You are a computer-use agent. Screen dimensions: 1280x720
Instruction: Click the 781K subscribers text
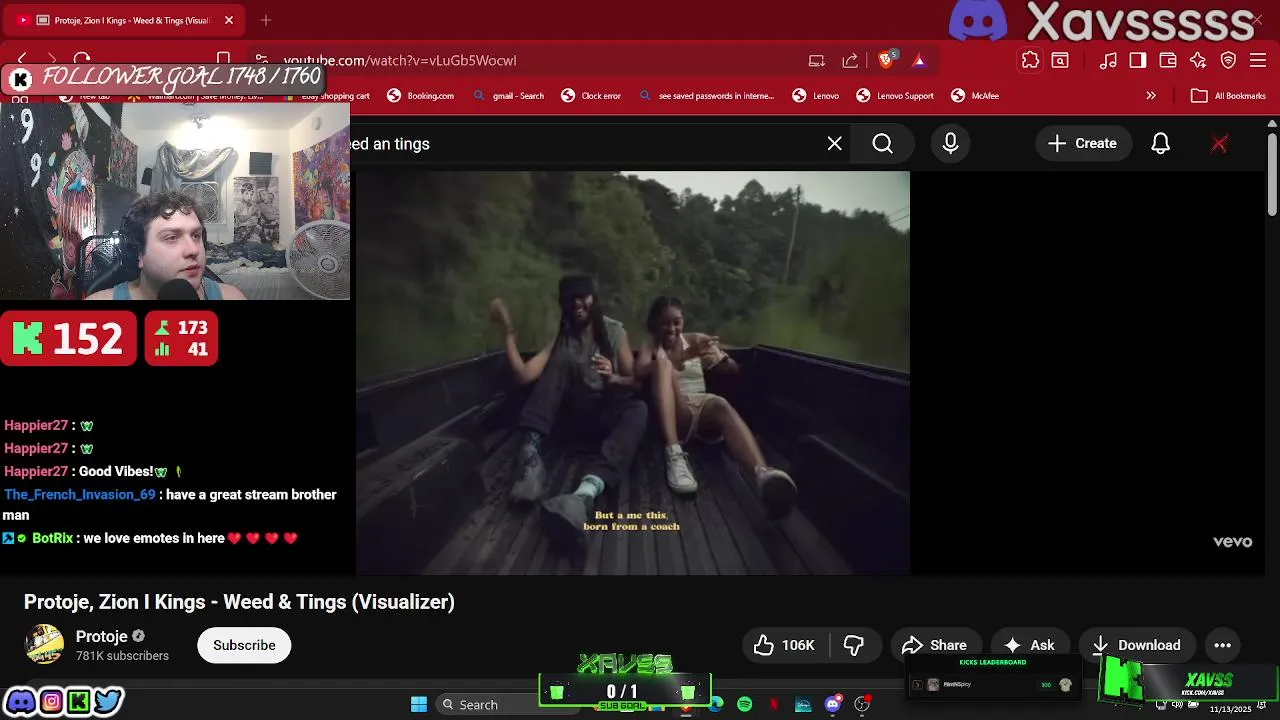pyautogui.click(x=122, y=656)
